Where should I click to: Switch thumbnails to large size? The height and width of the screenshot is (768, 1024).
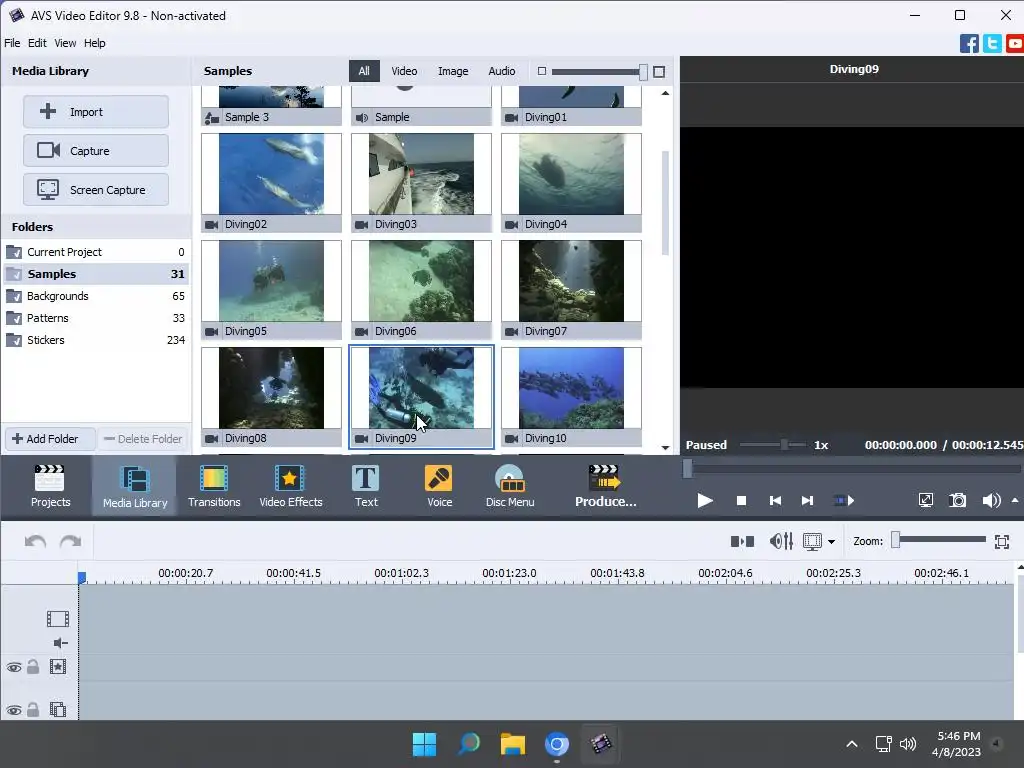(659, 71)
